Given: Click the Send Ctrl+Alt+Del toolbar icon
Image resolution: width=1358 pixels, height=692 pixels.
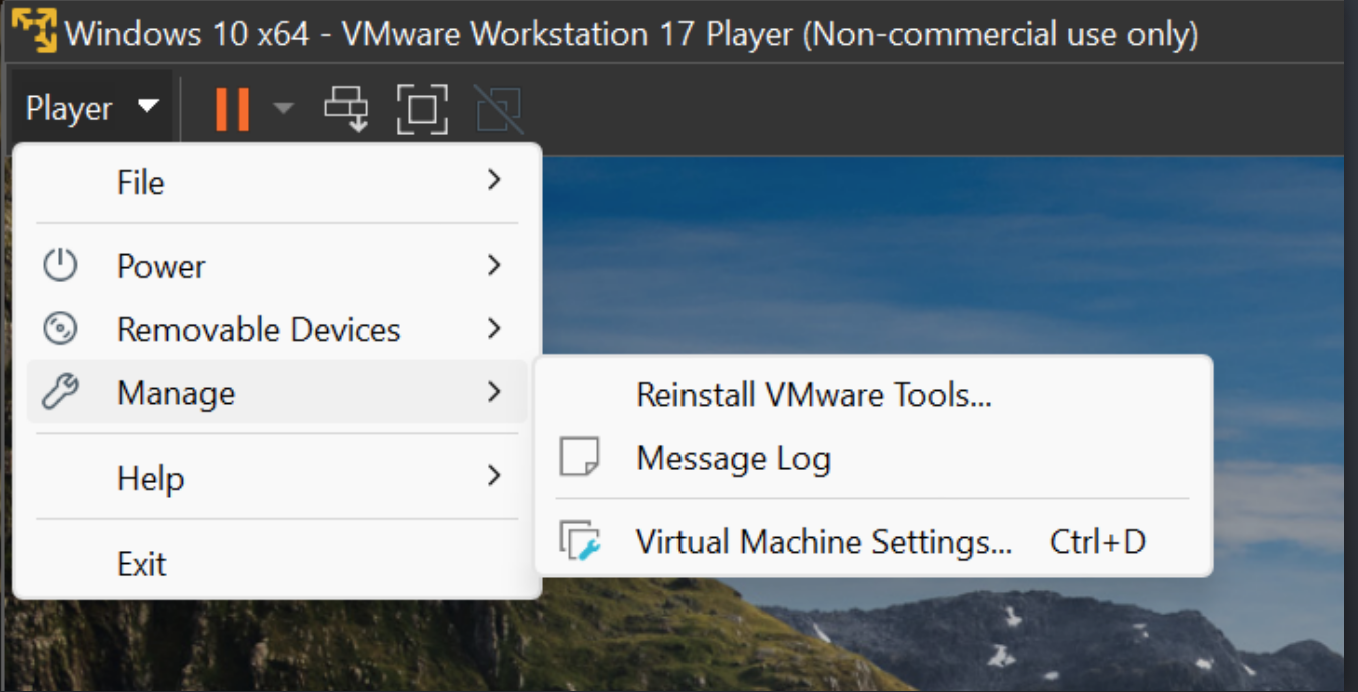Looking at the screenshot, I should pyautogui.click(x=346, y=108).
